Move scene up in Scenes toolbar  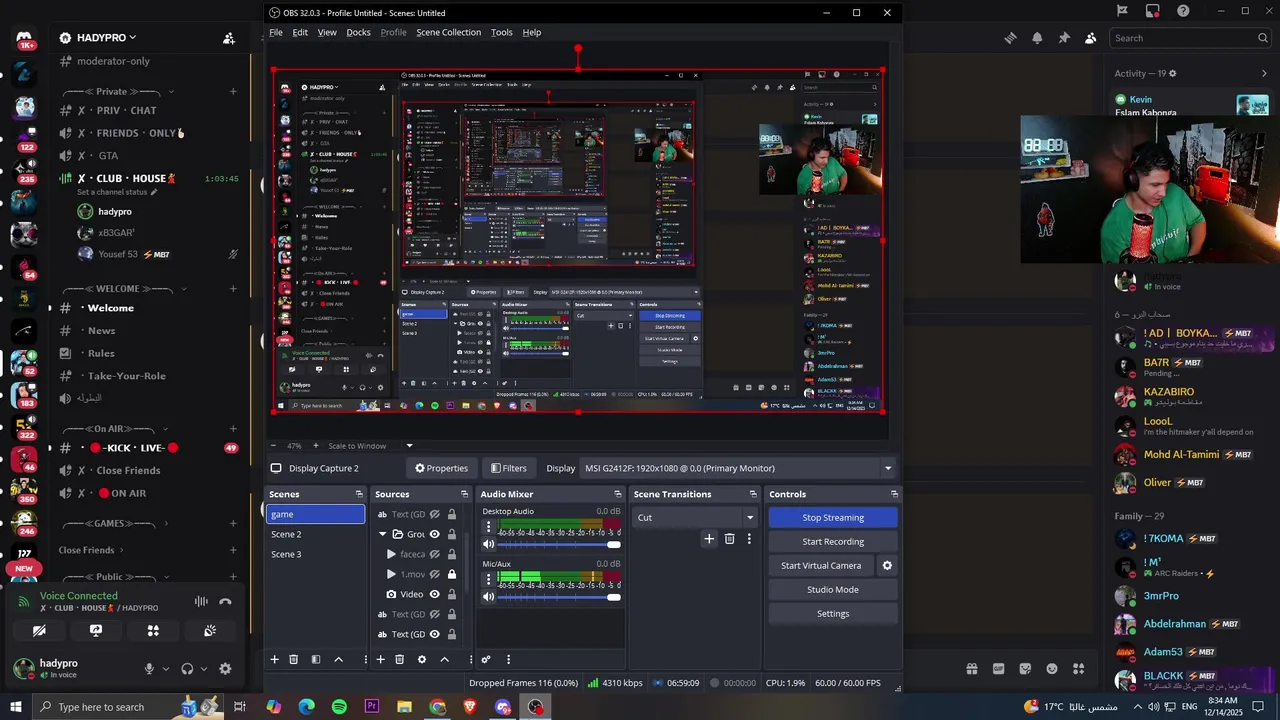(x=338, y=659)
